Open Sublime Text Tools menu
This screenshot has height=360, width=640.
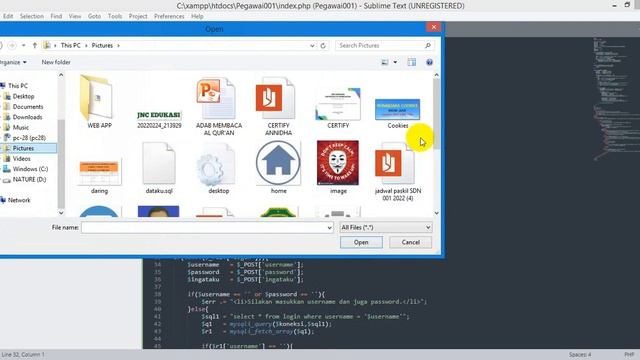click(115, 16)
